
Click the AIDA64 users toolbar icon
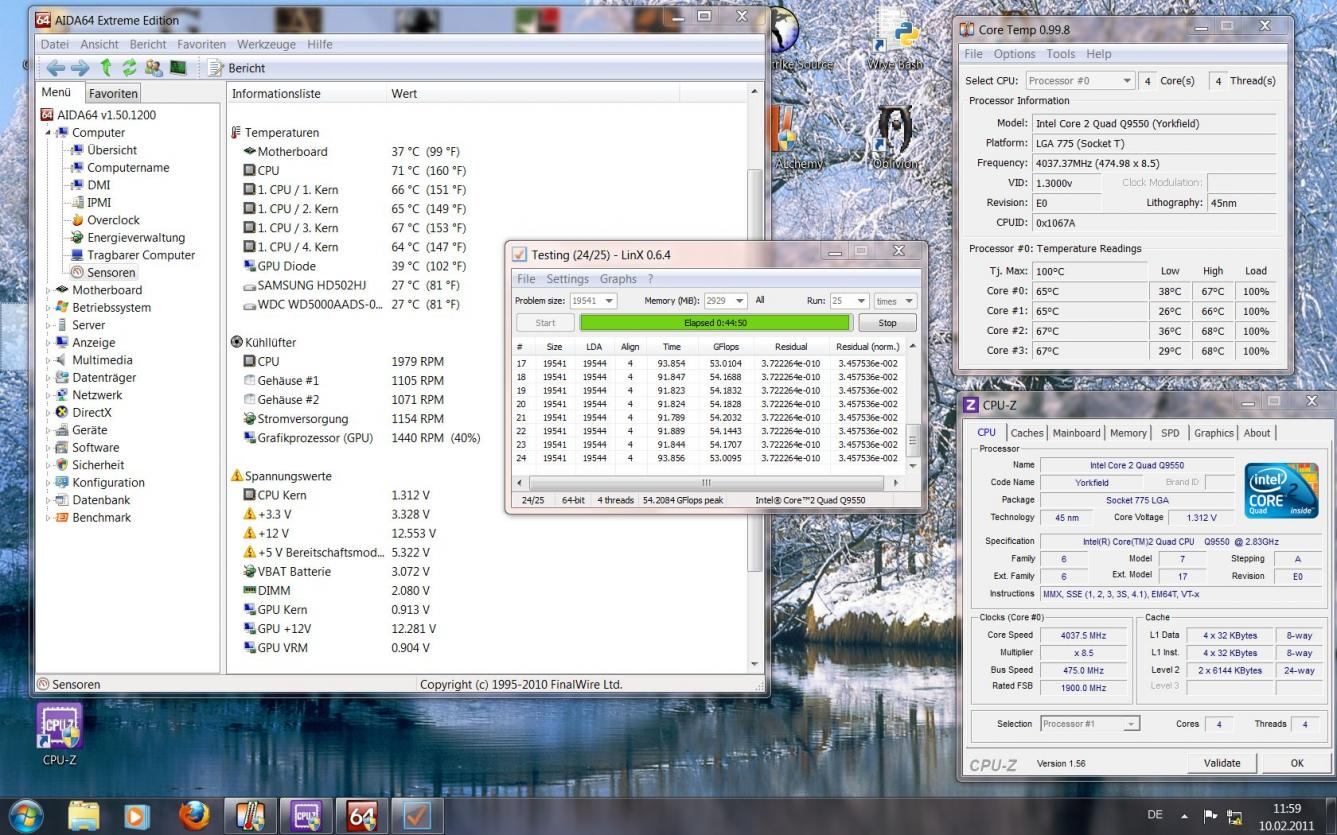[x=153, y=68]
